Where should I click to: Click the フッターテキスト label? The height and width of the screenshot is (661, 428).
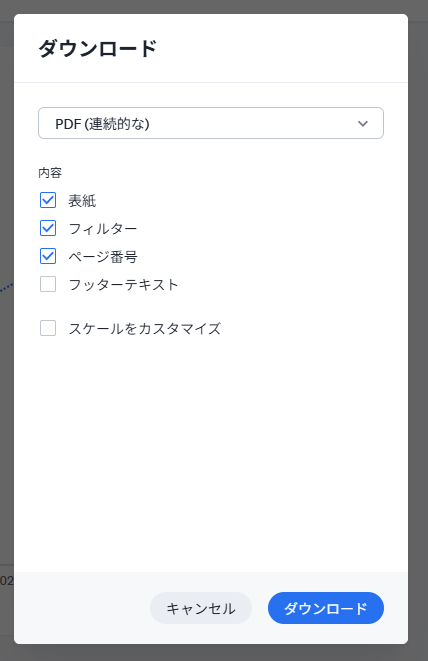124,285
